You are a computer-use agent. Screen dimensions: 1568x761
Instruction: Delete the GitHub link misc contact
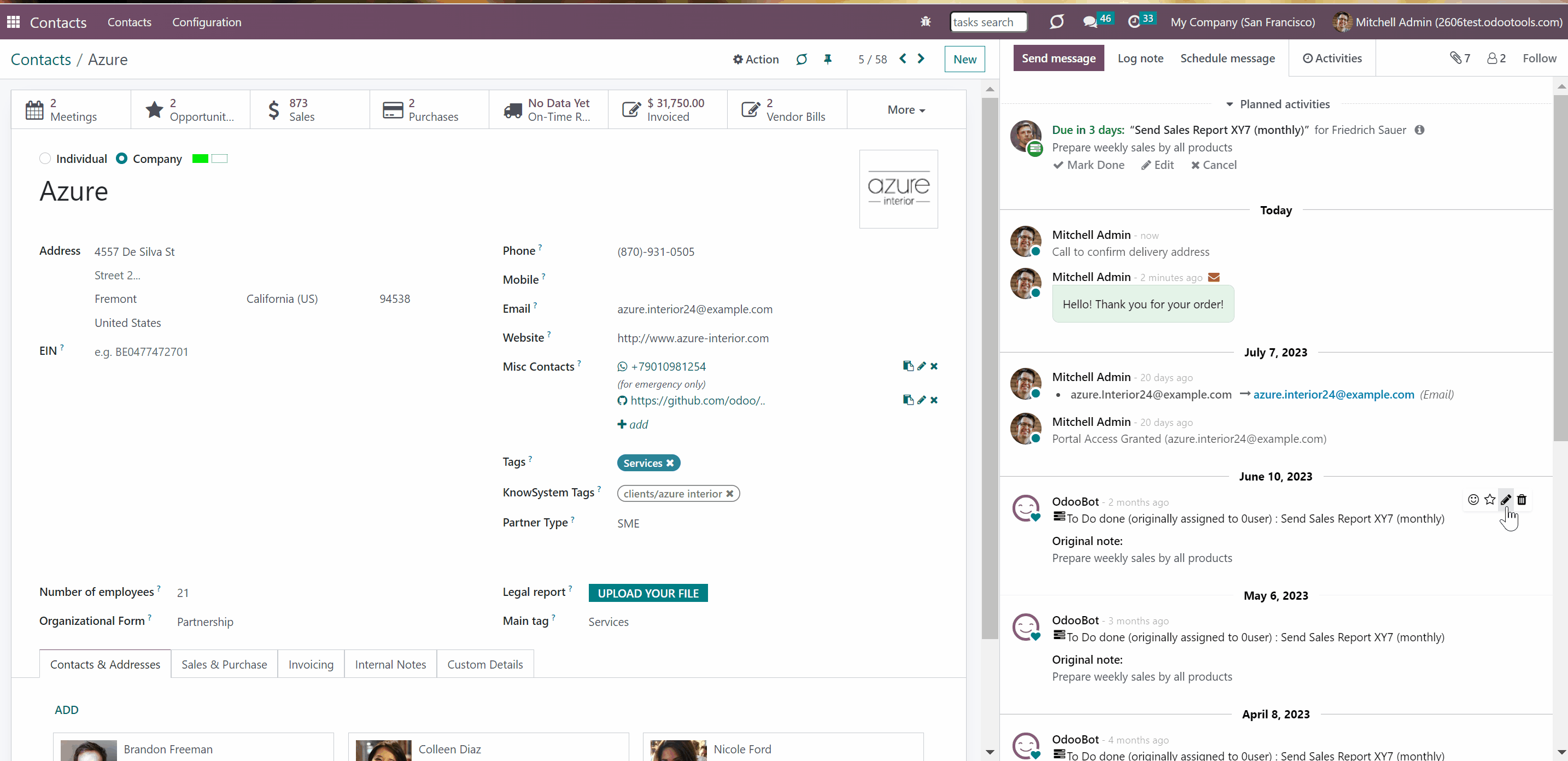click(934, 400)
